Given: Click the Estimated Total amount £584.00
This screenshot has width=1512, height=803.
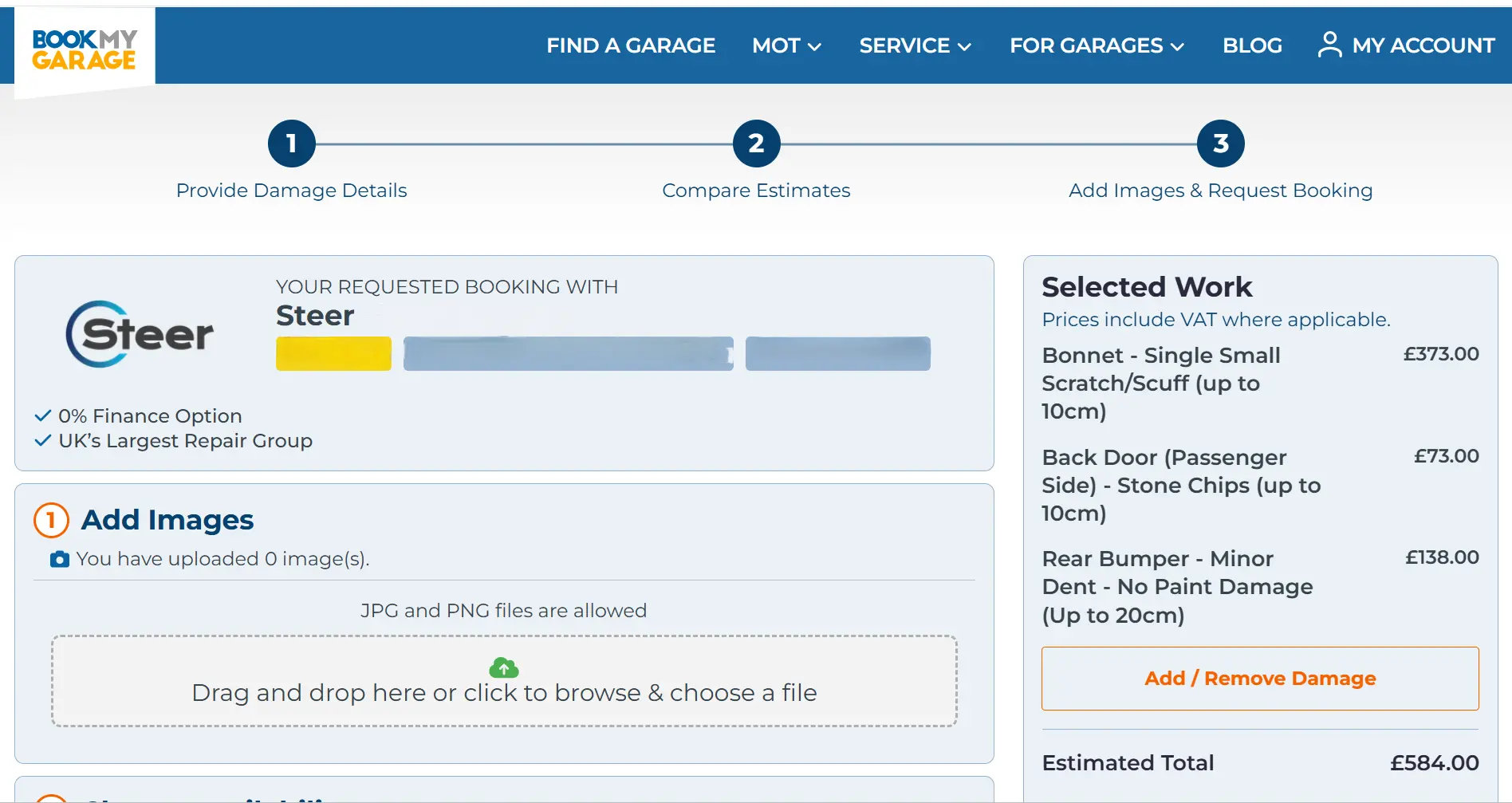Looking at the screenshot, I should click(1435, 762).
